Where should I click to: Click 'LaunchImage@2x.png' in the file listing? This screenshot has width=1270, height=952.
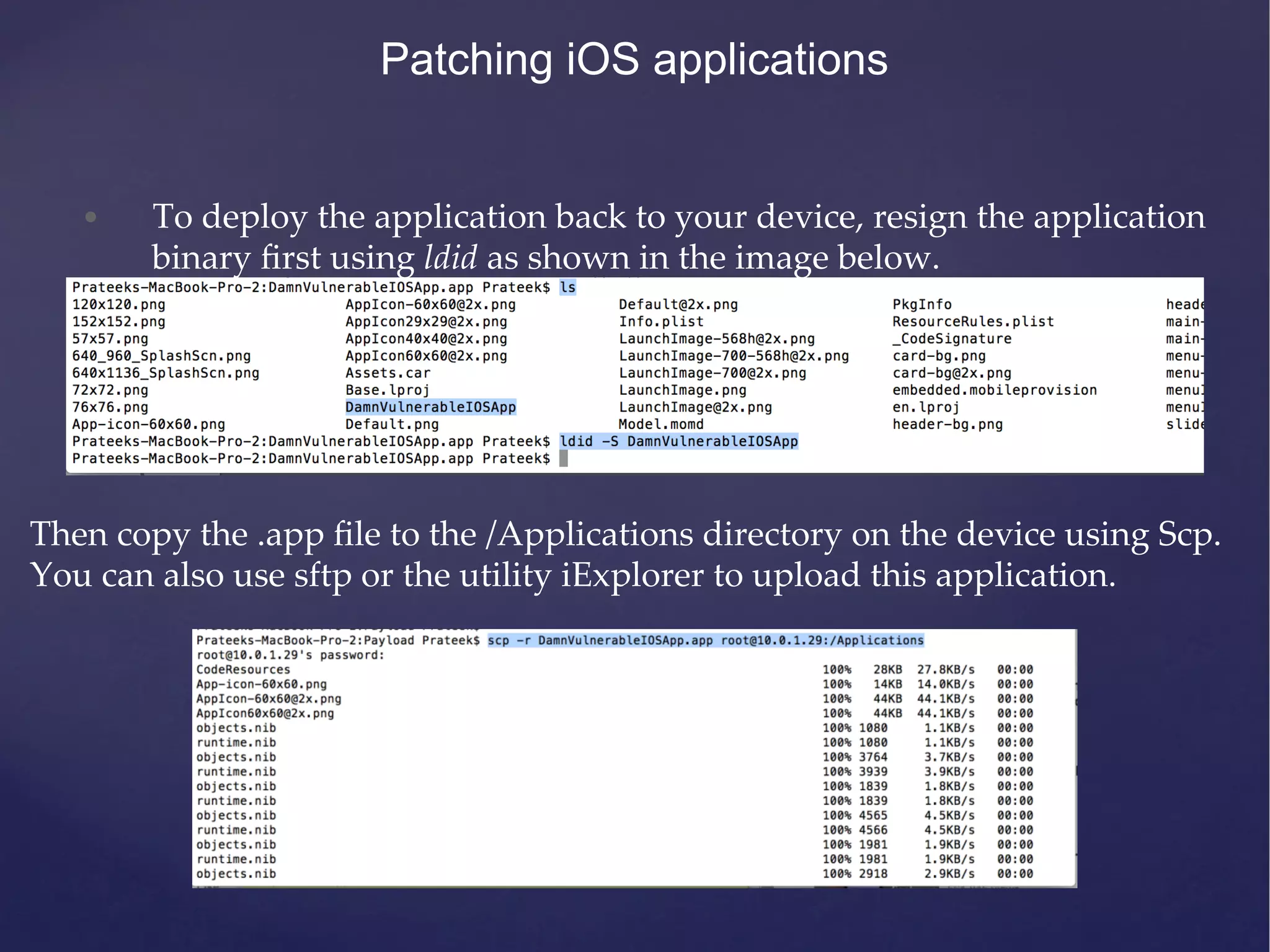click(695, 407)
